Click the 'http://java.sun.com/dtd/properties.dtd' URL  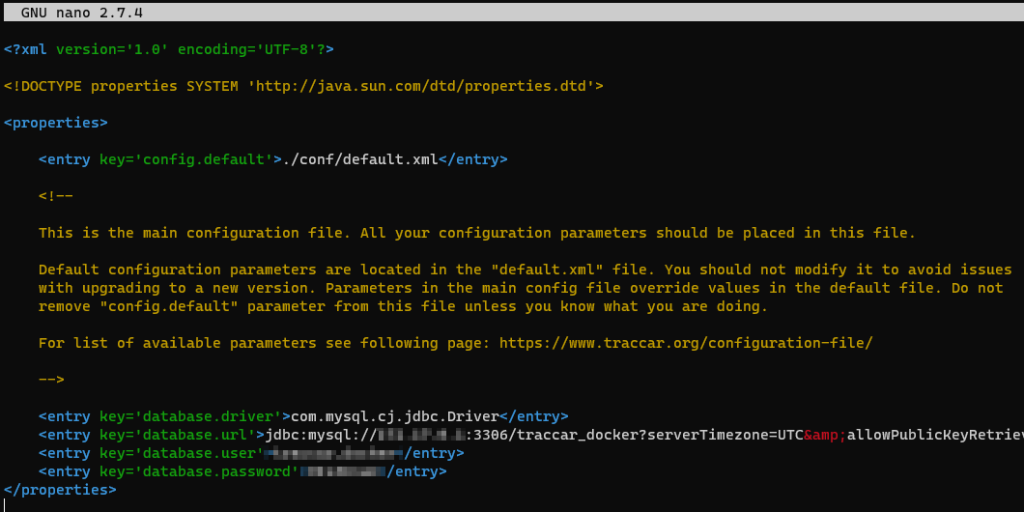point(421,86)
